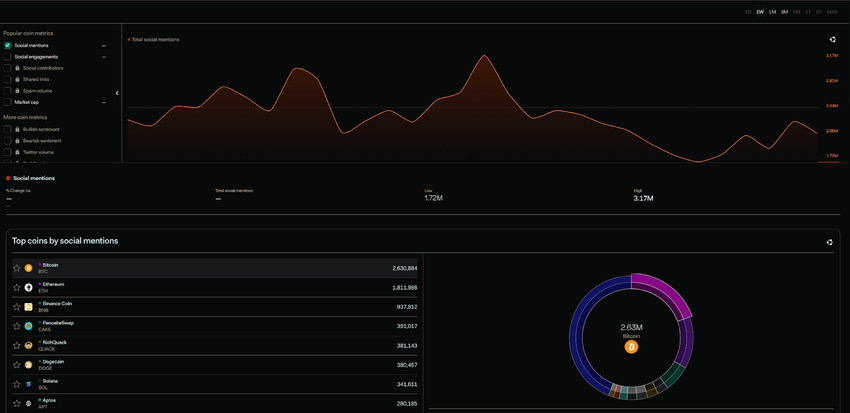The image size is (850, 413).
Task: Click the Ethereum coin logo
Action: click(x=29, y=287)
